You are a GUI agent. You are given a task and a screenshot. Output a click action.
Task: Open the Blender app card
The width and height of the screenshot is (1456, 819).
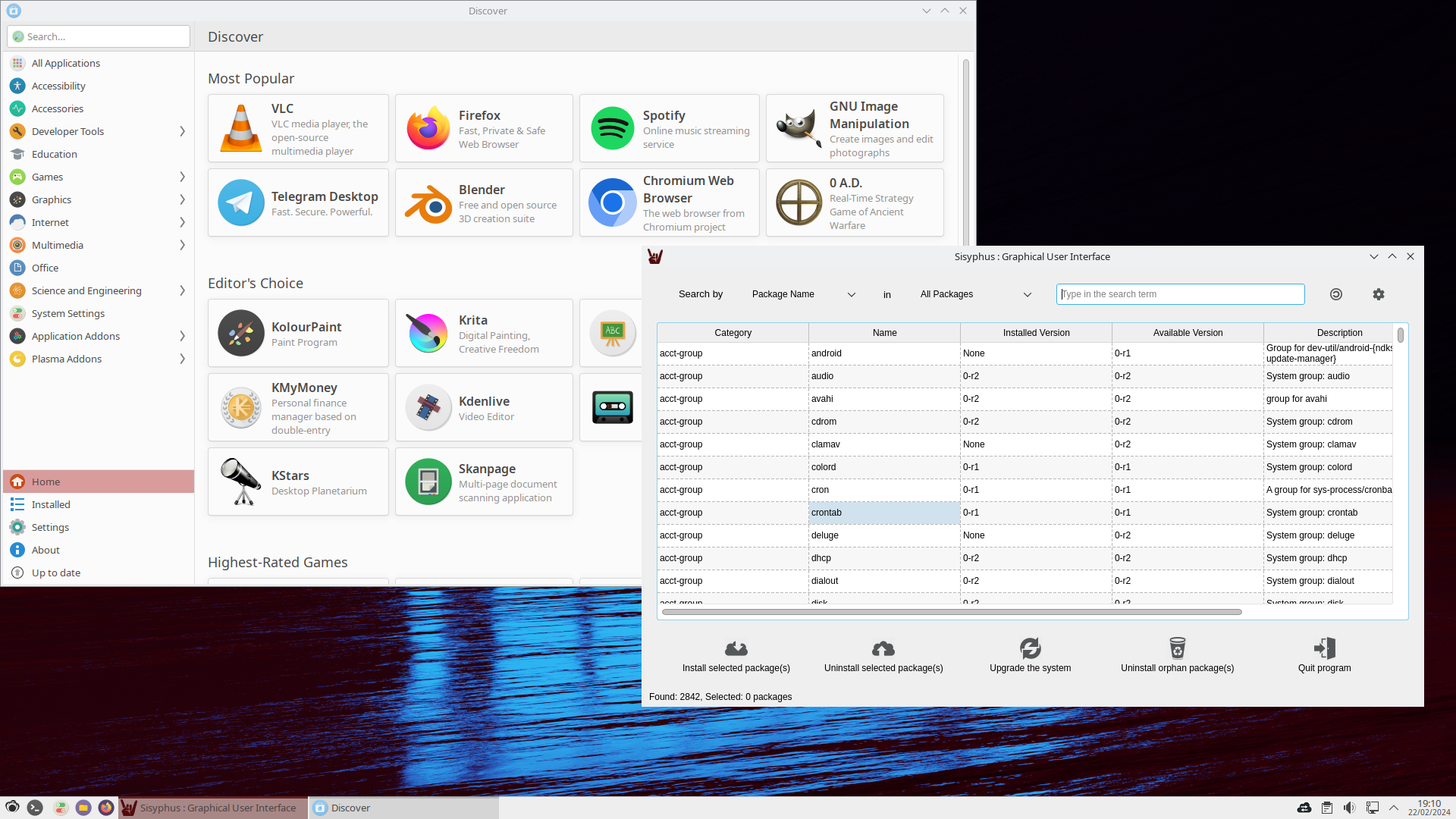484,202
